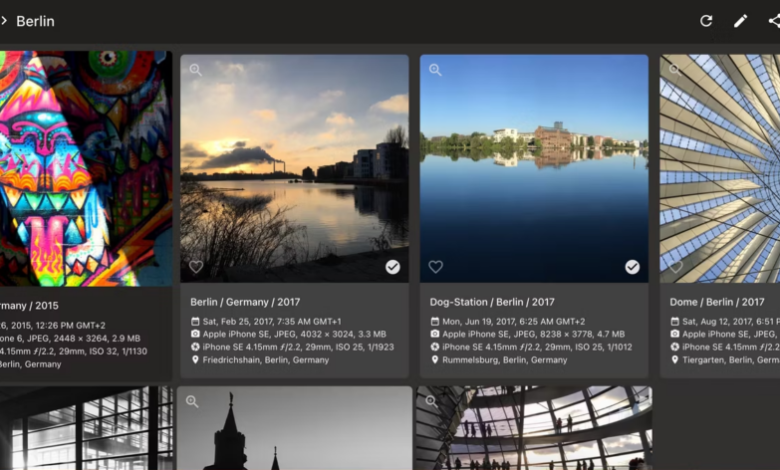Viewport: 780px width, 470px height.
Task: Click the graffiti card info 2448 × 3264, 2.9 MB
Action: point(70,338)
